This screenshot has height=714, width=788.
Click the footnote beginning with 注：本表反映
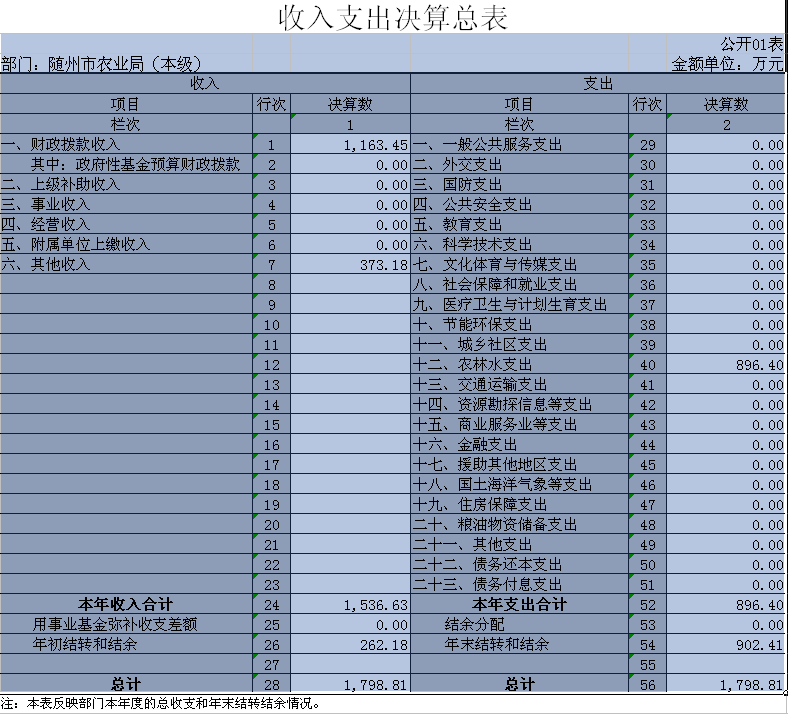(161, 703)
